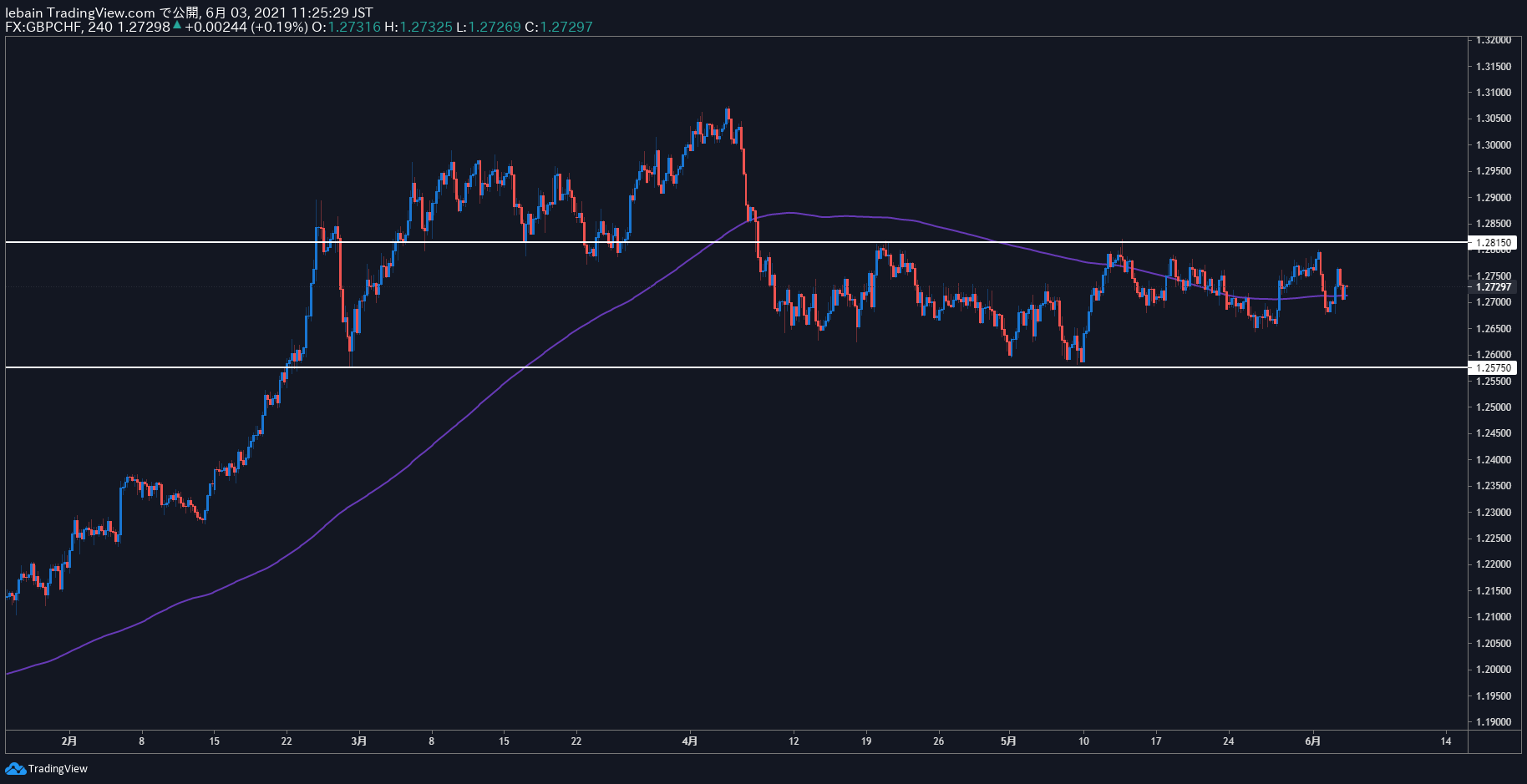The height and width of the screenshot is (784, 1527).
Task: Click the green up-arrow change indicator
Action: (177, 26)
